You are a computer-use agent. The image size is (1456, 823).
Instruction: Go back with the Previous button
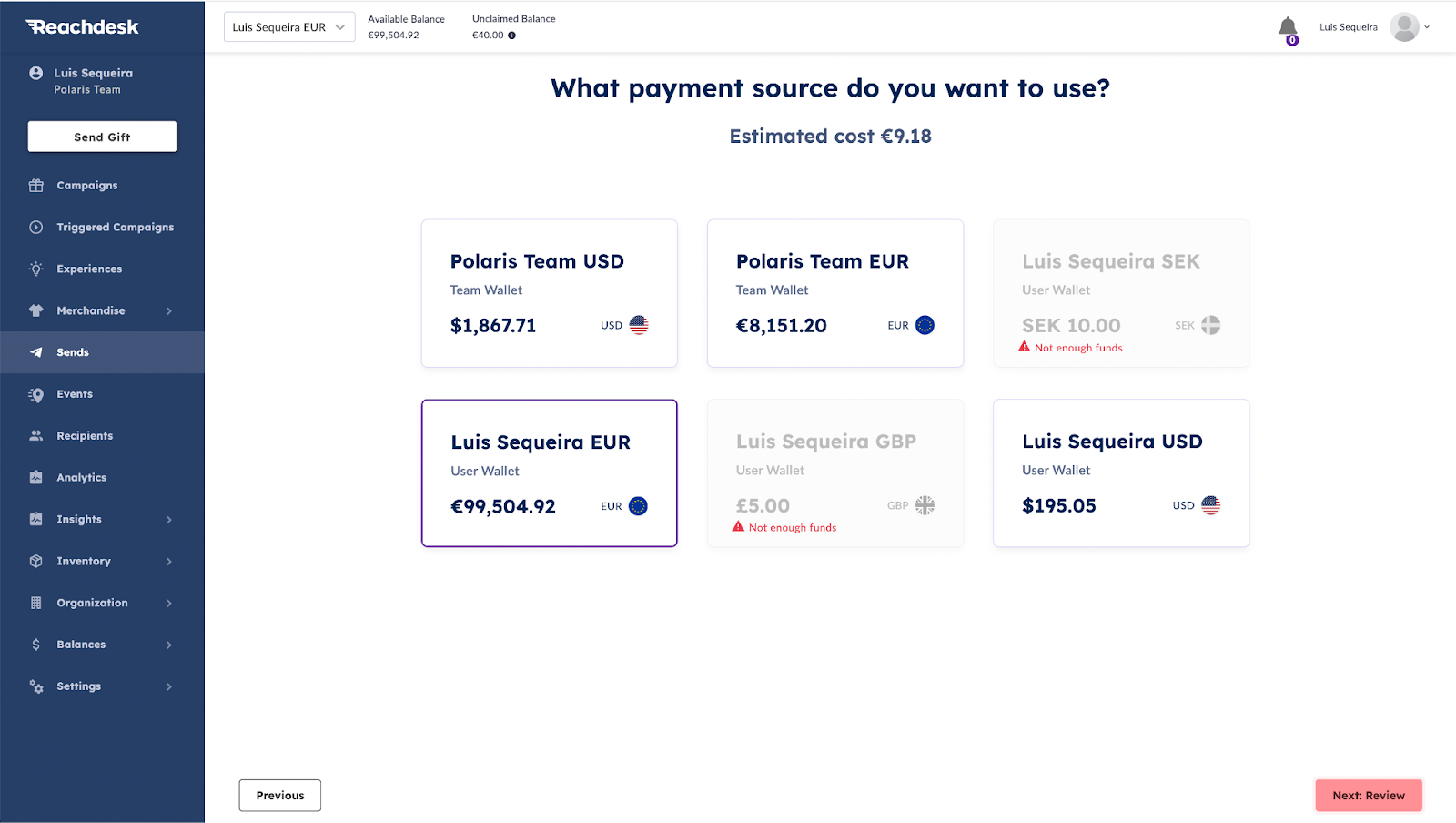tap(280, 796)
